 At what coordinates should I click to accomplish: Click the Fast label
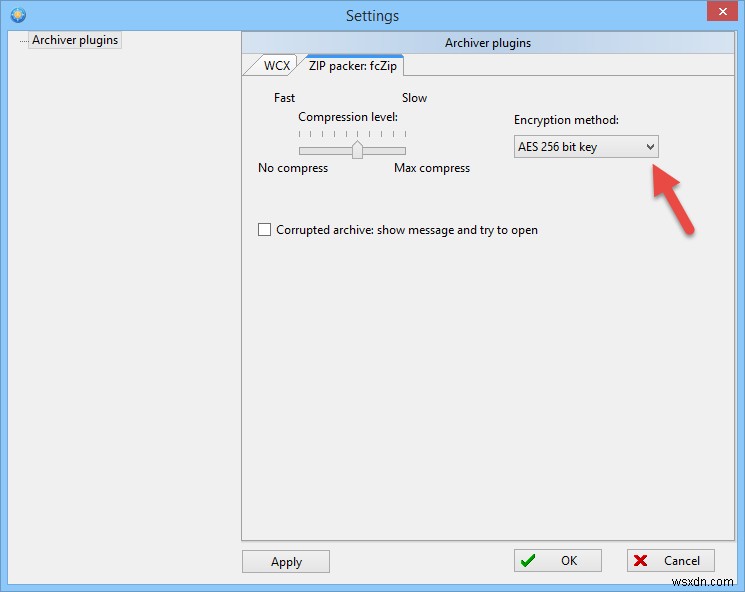tap(284, 98)
